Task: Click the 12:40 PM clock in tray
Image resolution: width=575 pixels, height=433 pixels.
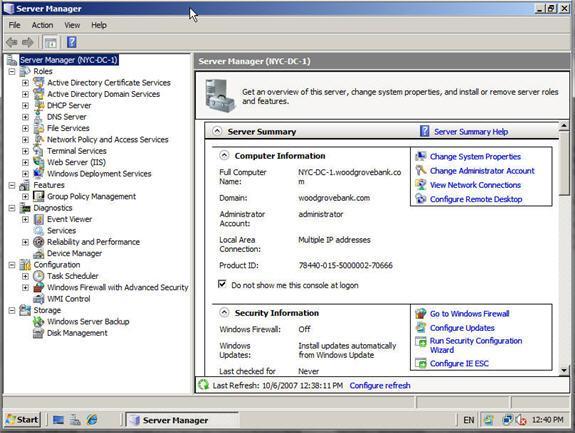Action: (547, 420)
